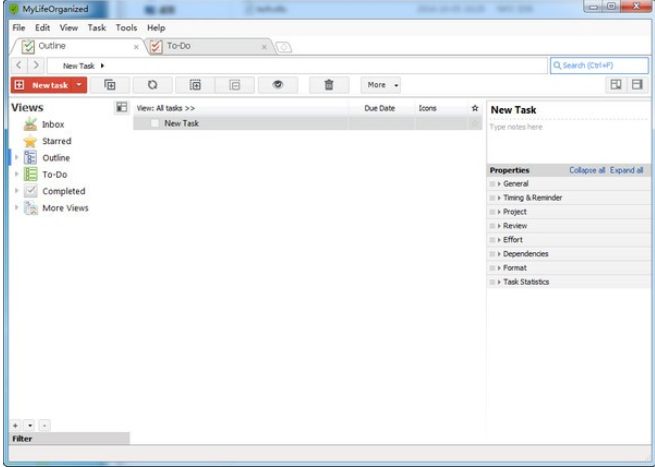Viewport: 655px width, 467px height.
Task: Click the arrow after New Task breadcrumb
Action: click(102, 66)
